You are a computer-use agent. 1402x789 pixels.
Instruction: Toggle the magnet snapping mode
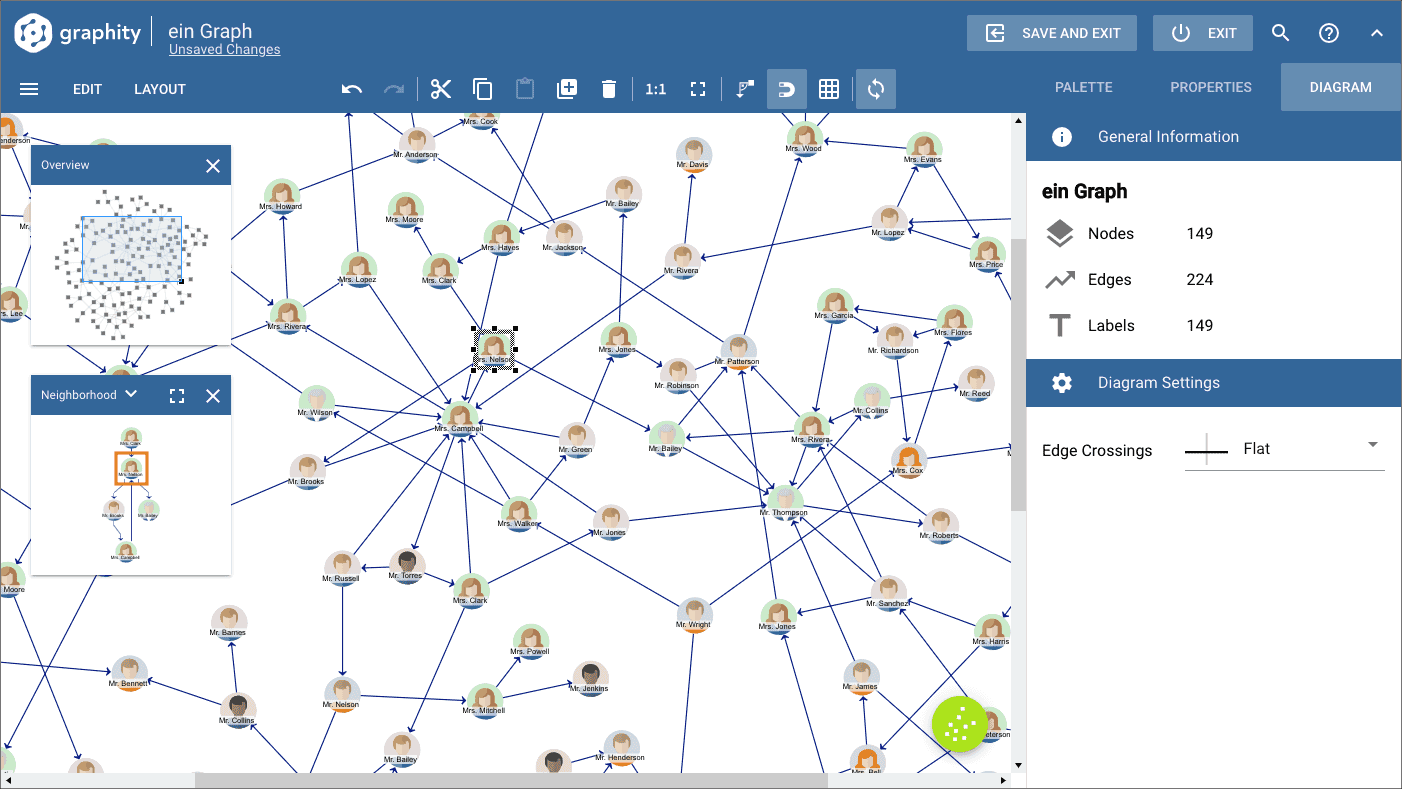[786, 88]
